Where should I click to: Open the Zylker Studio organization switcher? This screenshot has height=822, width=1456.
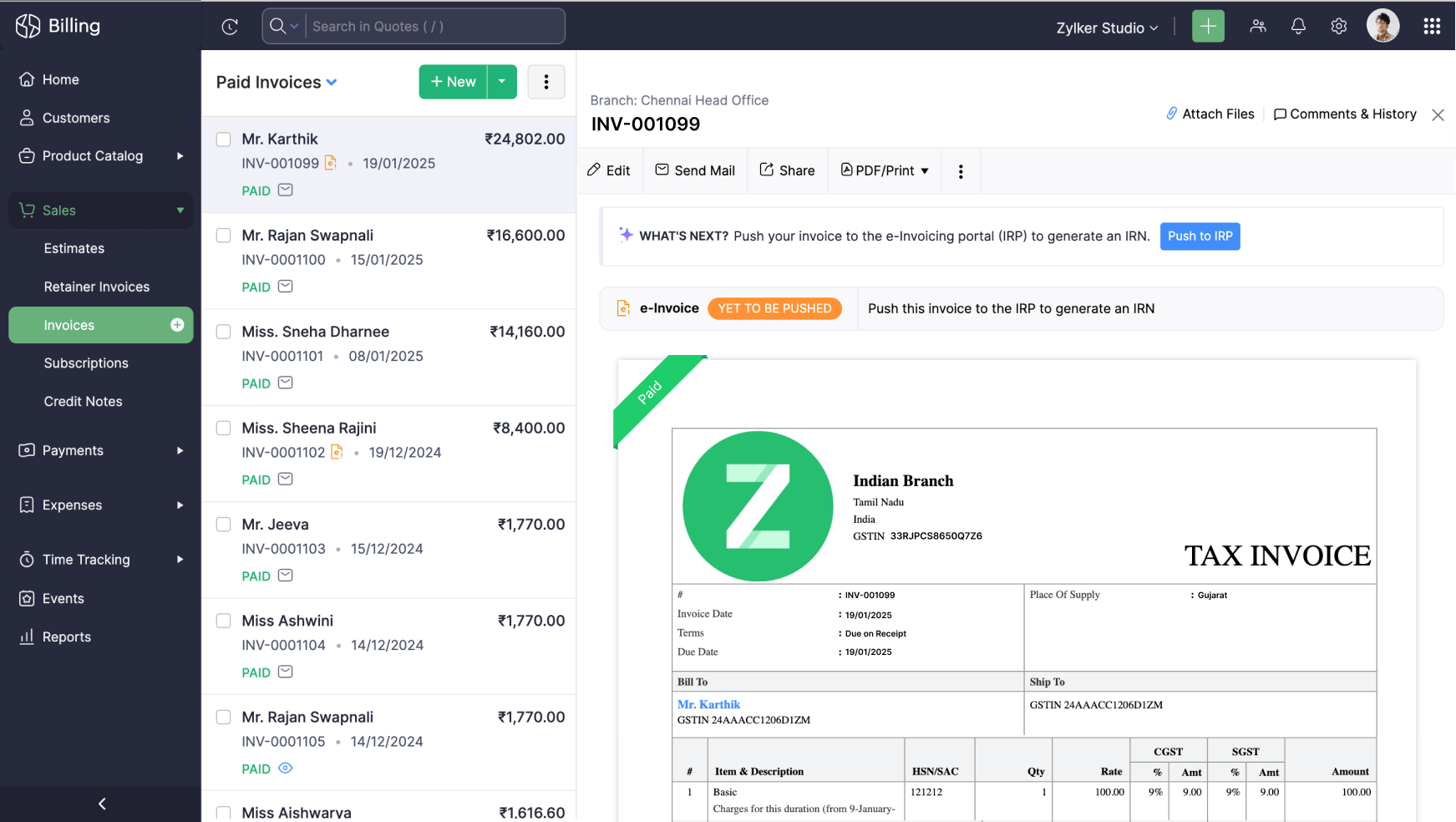(x=1107, y=28)
